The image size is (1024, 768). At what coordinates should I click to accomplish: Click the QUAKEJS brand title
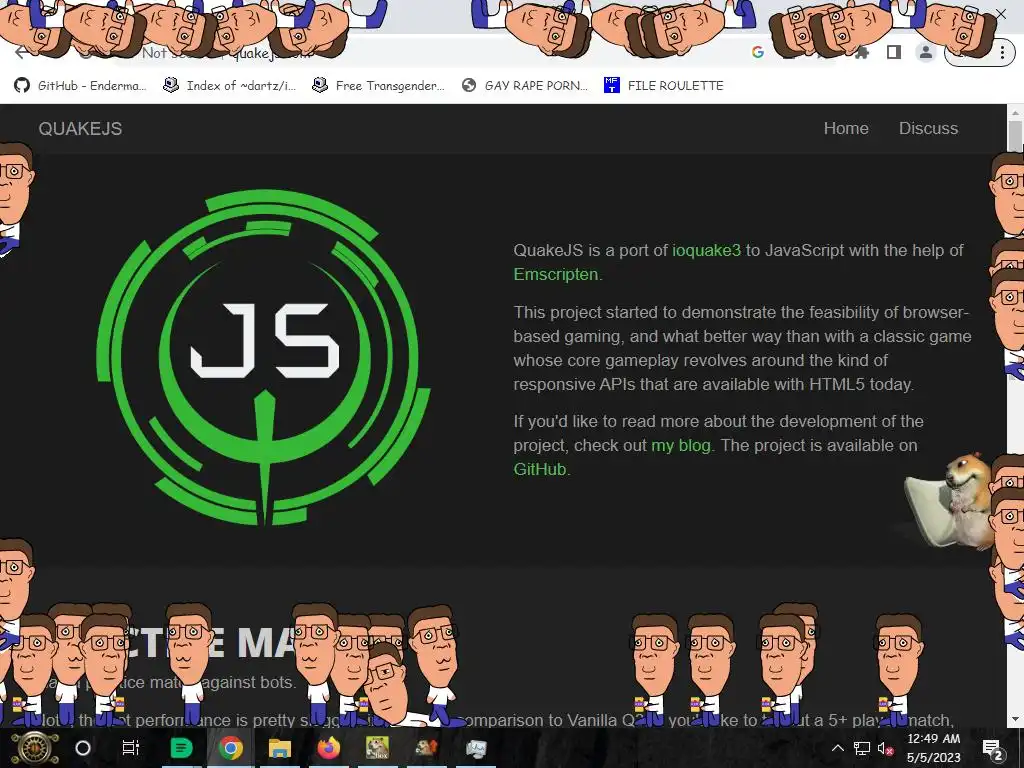(x=80, y=129)
